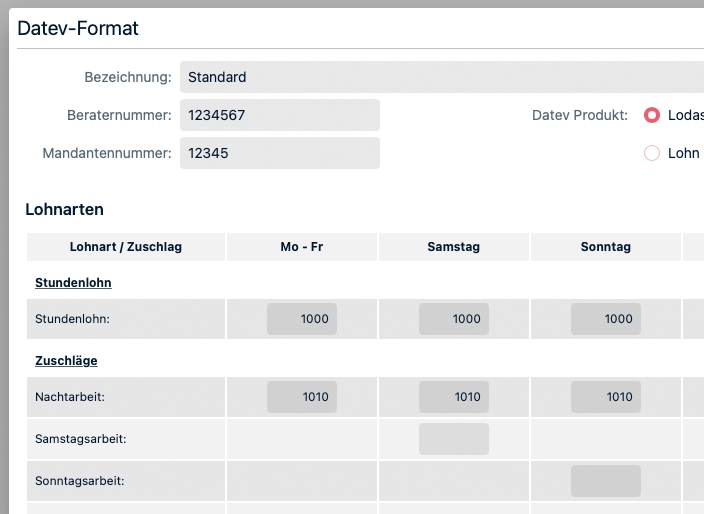Click the Bezeichnung field containing Standard
The width and height of the screenshot is (704, 514).
tap(440, 77)
